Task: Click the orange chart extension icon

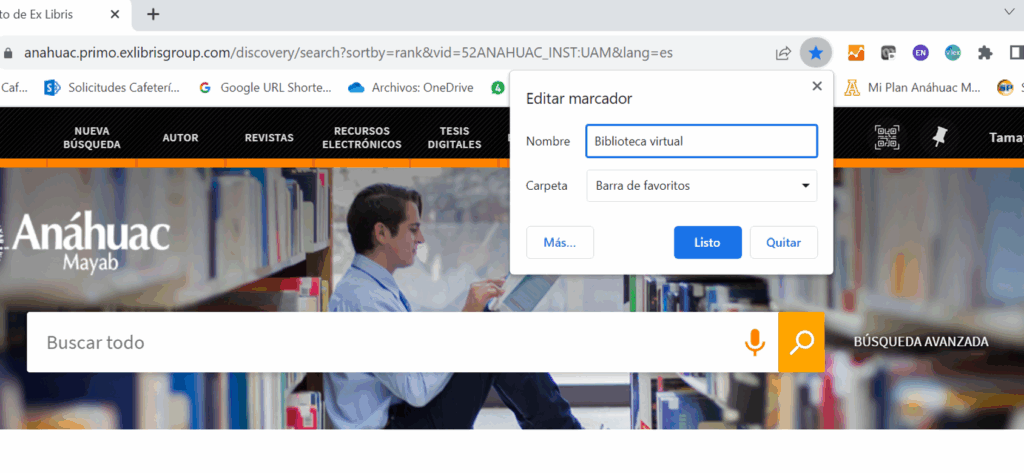Action: (856, 52)
